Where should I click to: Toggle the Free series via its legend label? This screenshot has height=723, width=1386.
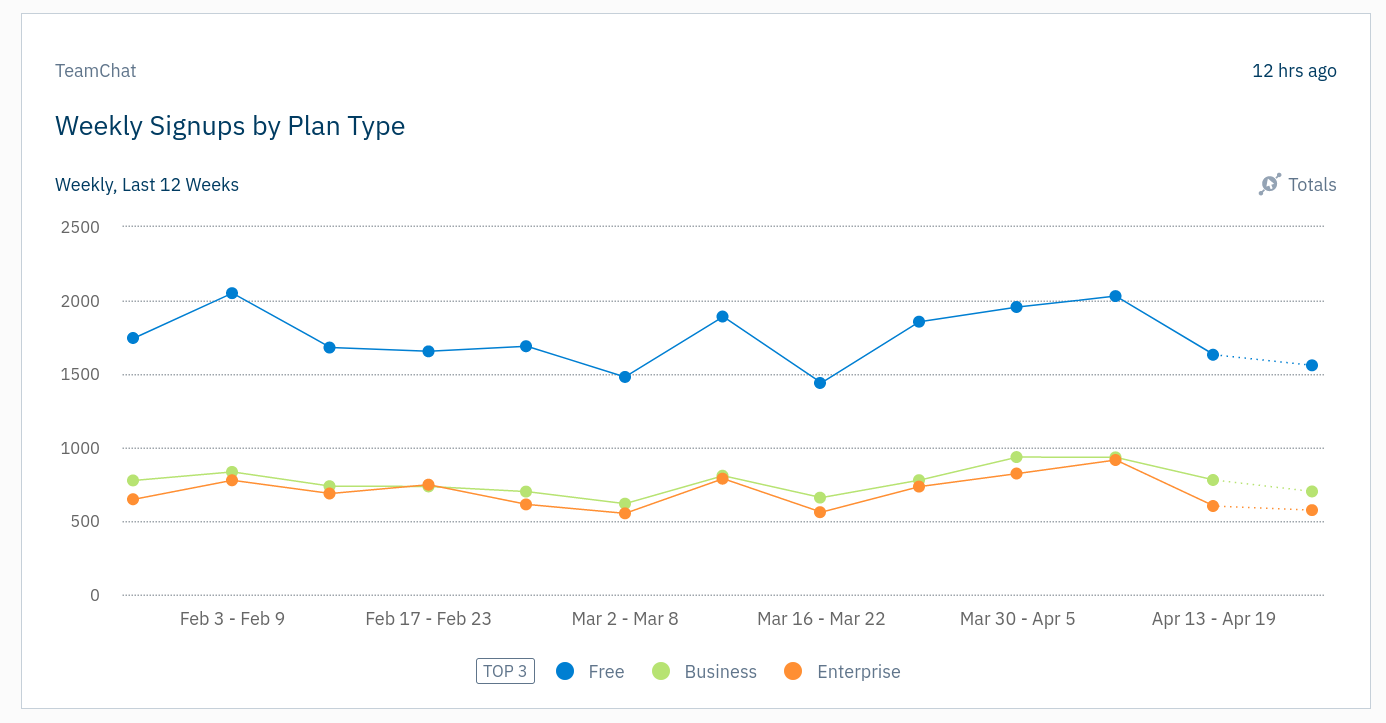pos(606,672)
